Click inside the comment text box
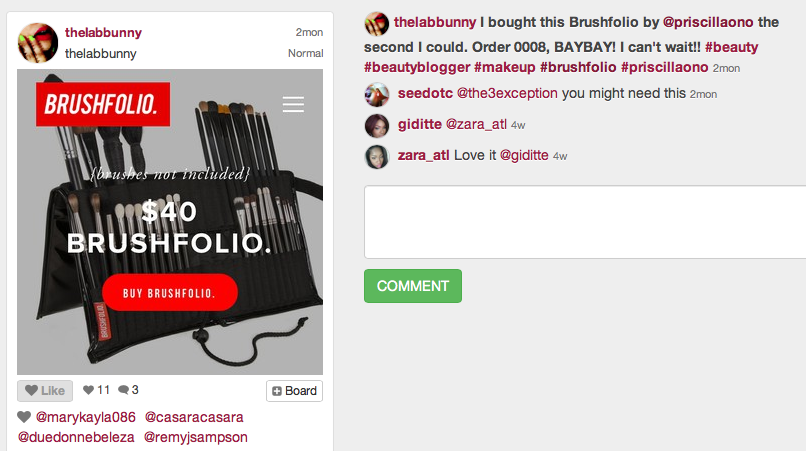The width and height of the screenshot is (806, 451). pyautogui.click(x=585, y=222)
